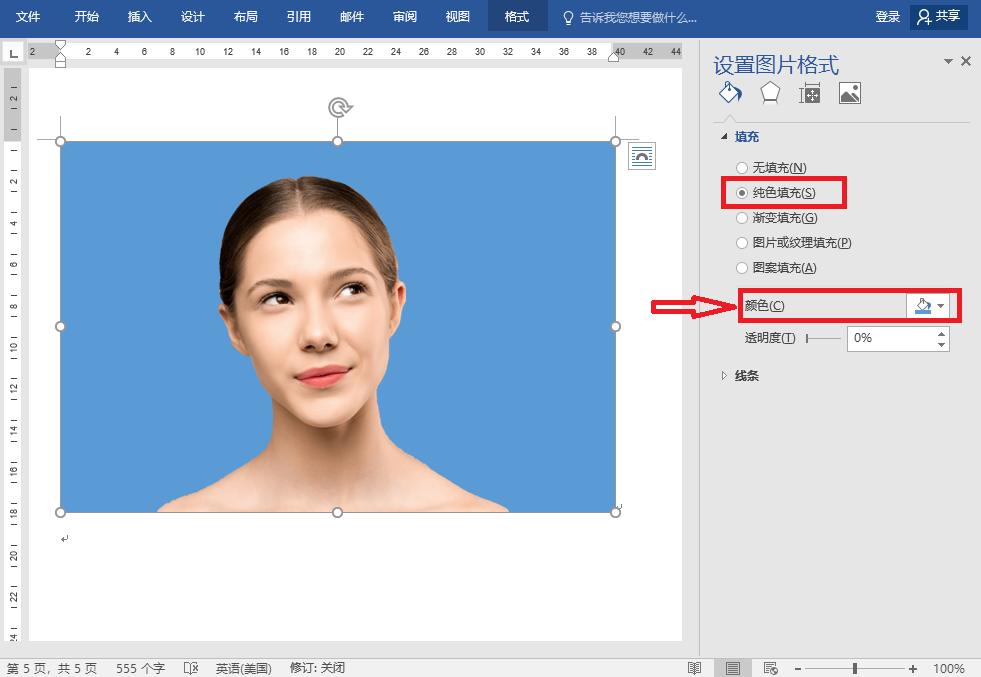Select the 无填充 radio button
The image size is (981, 677).
coord(742,168)
